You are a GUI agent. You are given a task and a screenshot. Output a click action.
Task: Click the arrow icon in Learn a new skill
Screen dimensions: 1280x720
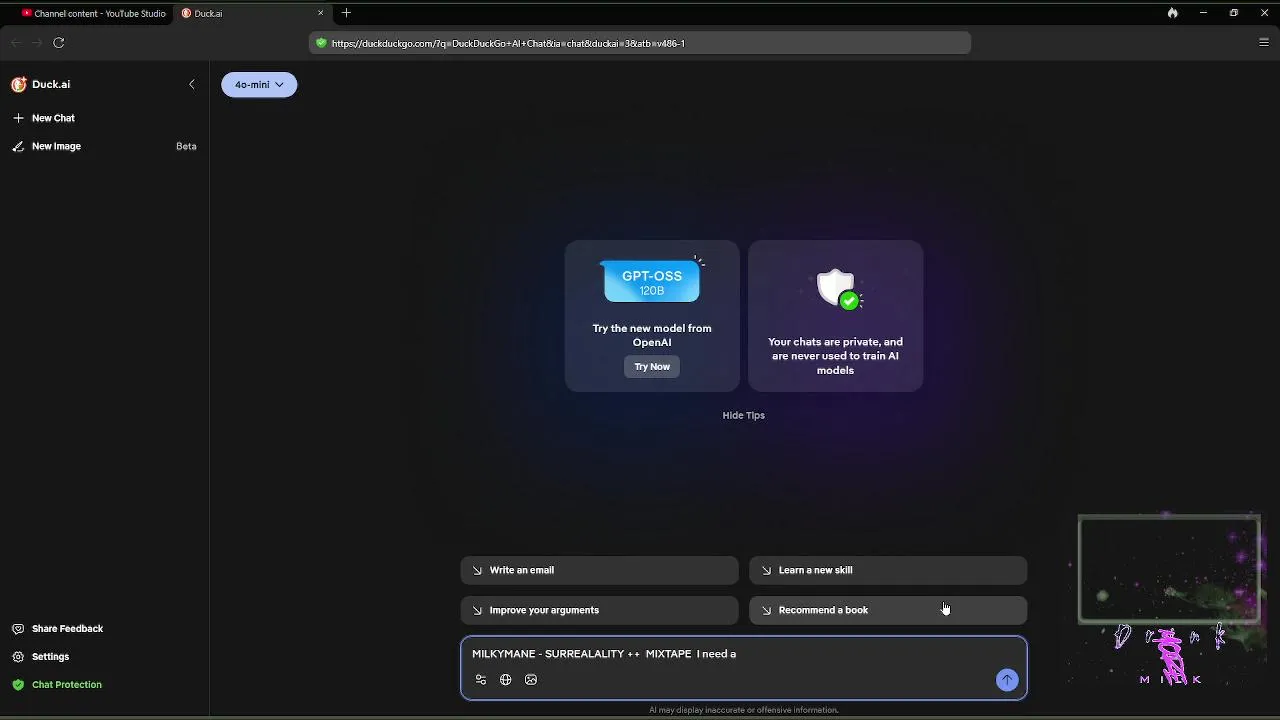(767, 570)
